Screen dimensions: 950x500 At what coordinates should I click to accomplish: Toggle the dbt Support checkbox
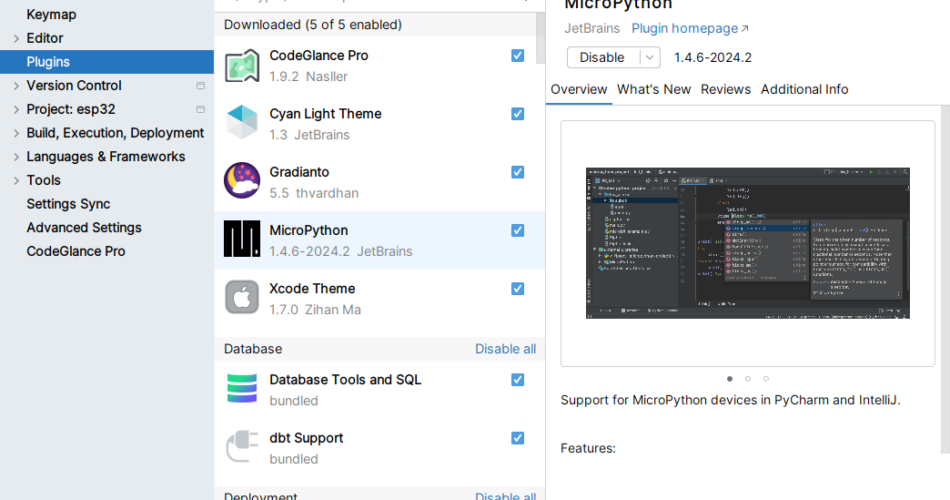(x=517, y=438)
